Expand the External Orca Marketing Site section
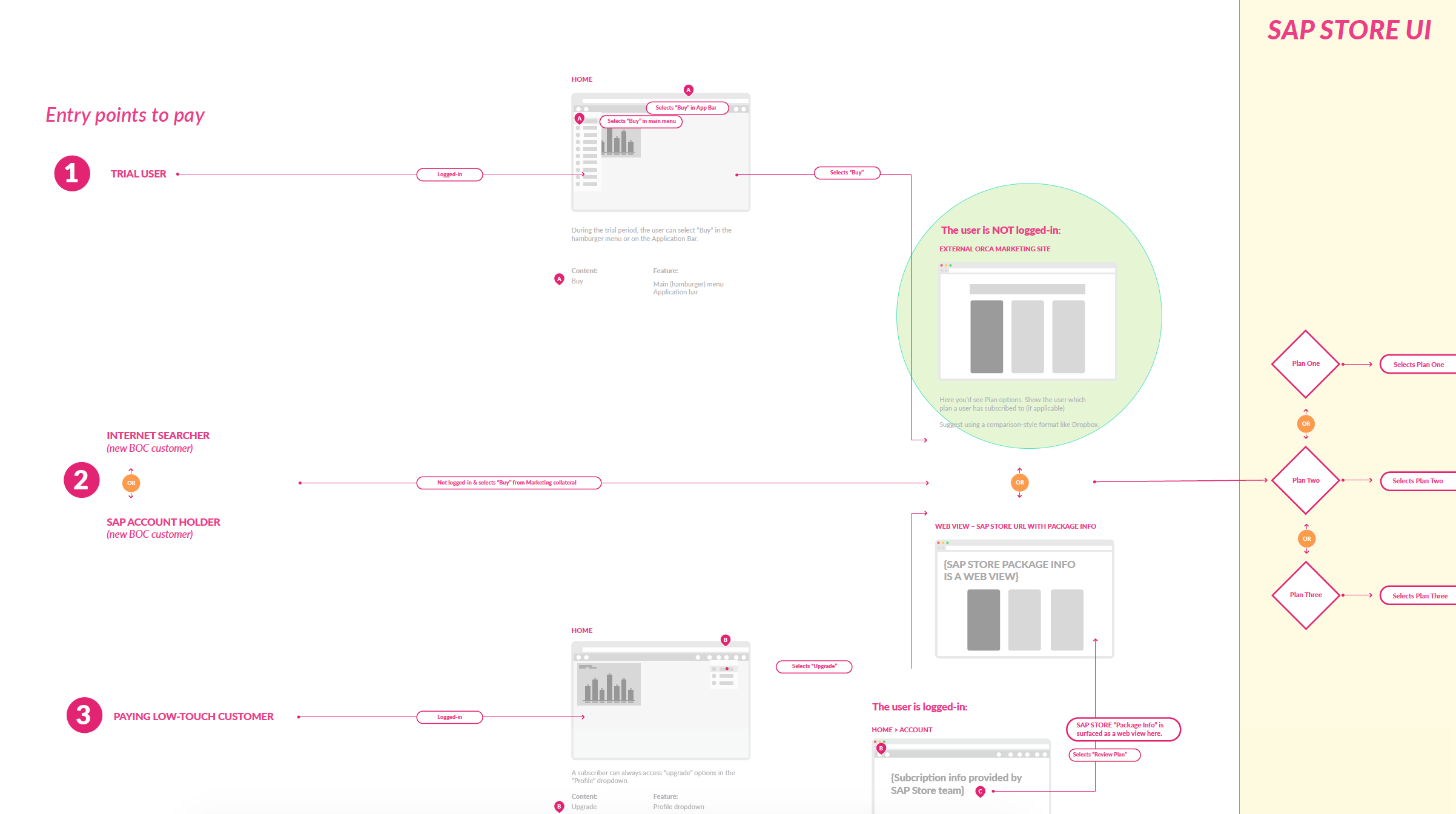The width and height of the screenshot is (1456, 814). click(996, 249)
